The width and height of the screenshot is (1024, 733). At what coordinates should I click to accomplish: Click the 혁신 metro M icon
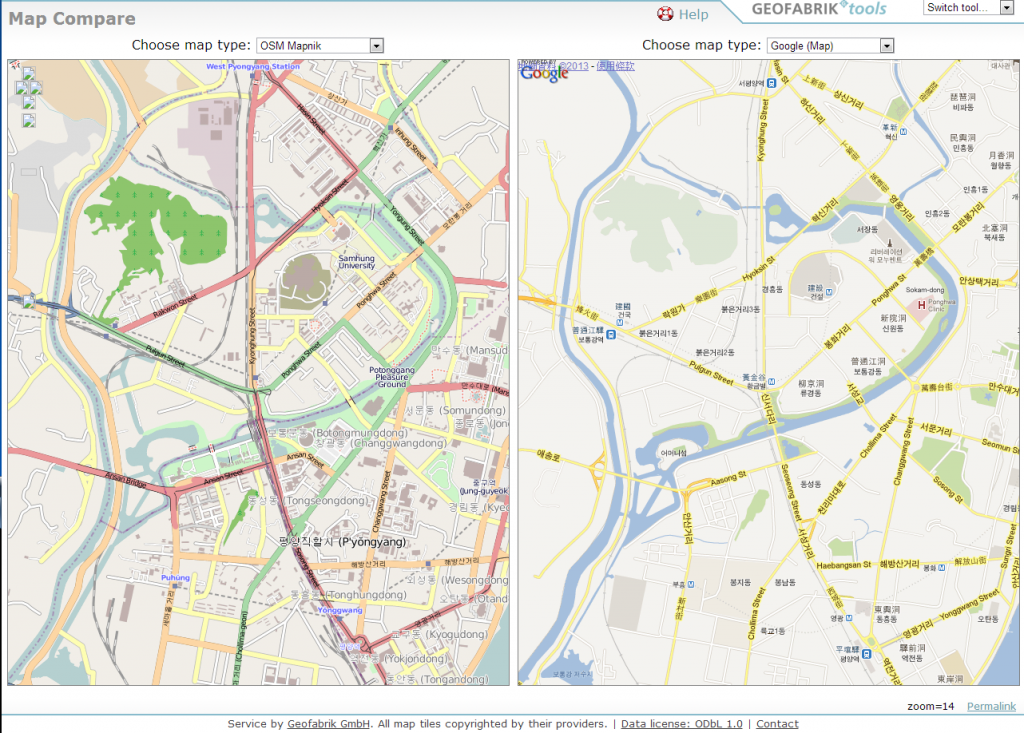tap(903, 132)
